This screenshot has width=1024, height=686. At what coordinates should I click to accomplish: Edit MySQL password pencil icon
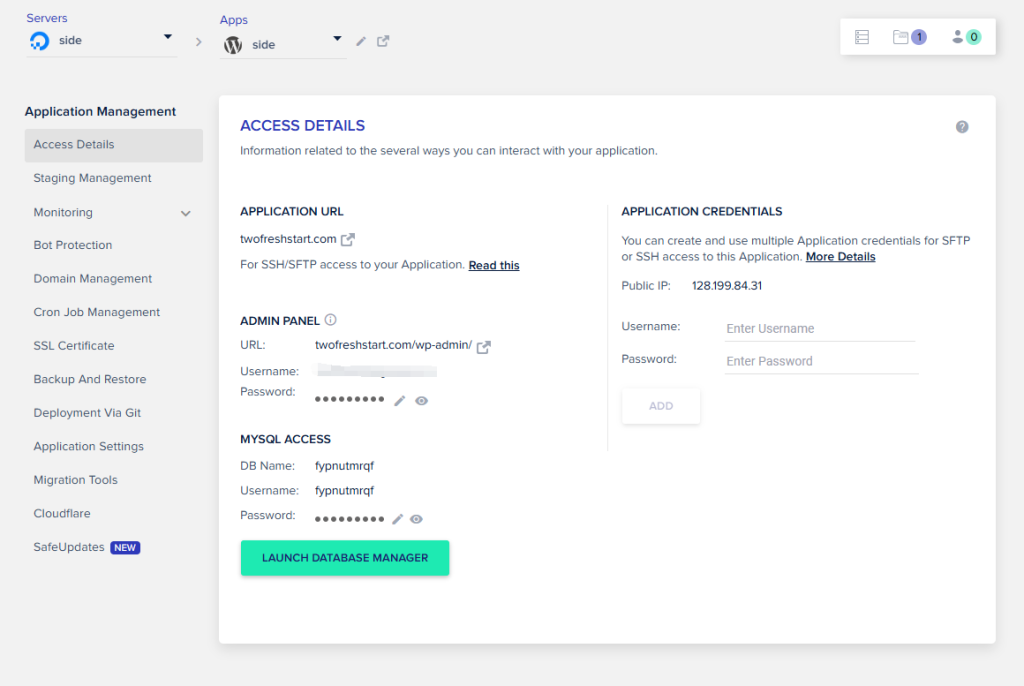[x=397, y=519]
